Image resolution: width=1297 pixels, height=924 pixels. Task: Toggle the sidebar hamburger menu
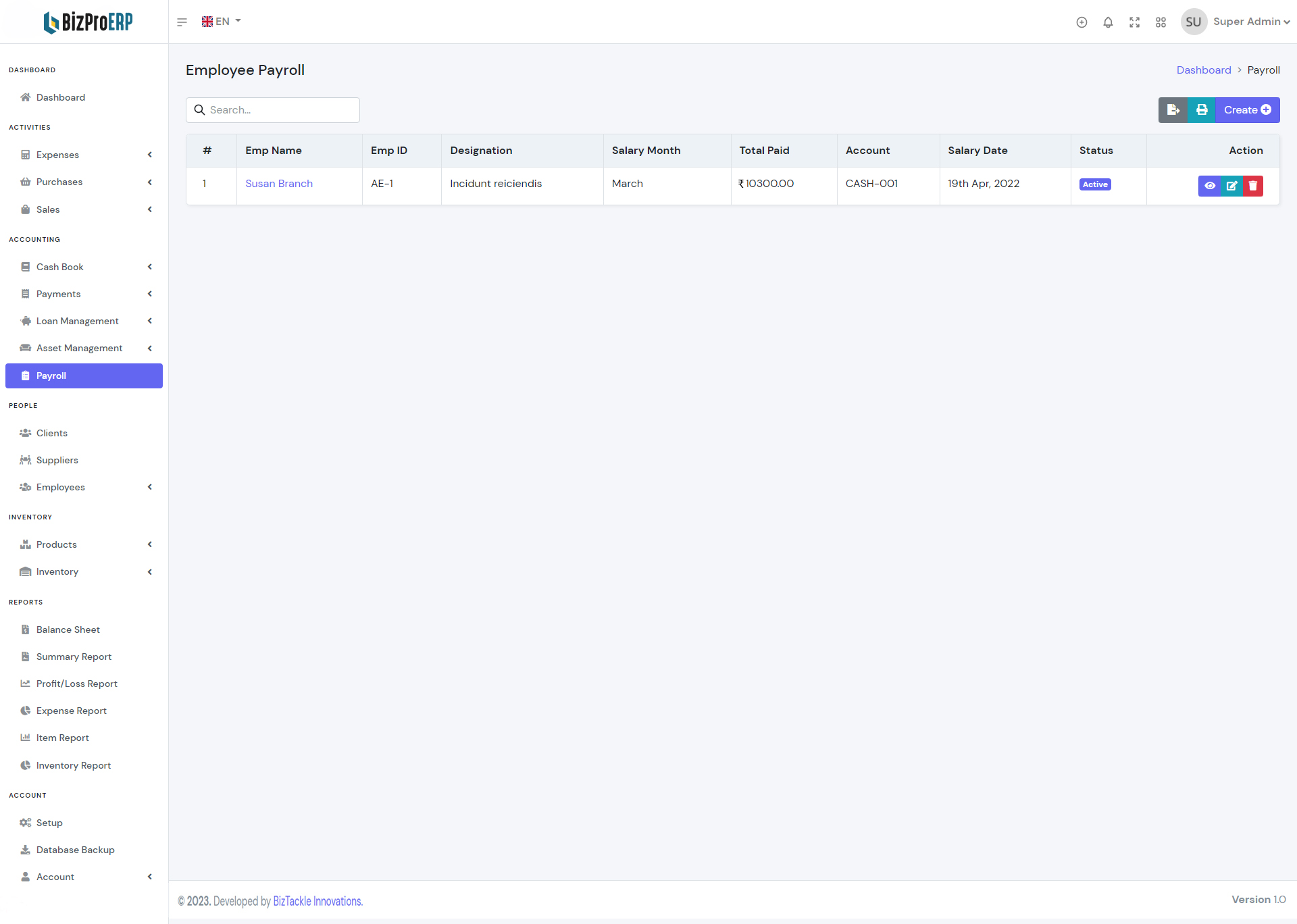(182, 22)
